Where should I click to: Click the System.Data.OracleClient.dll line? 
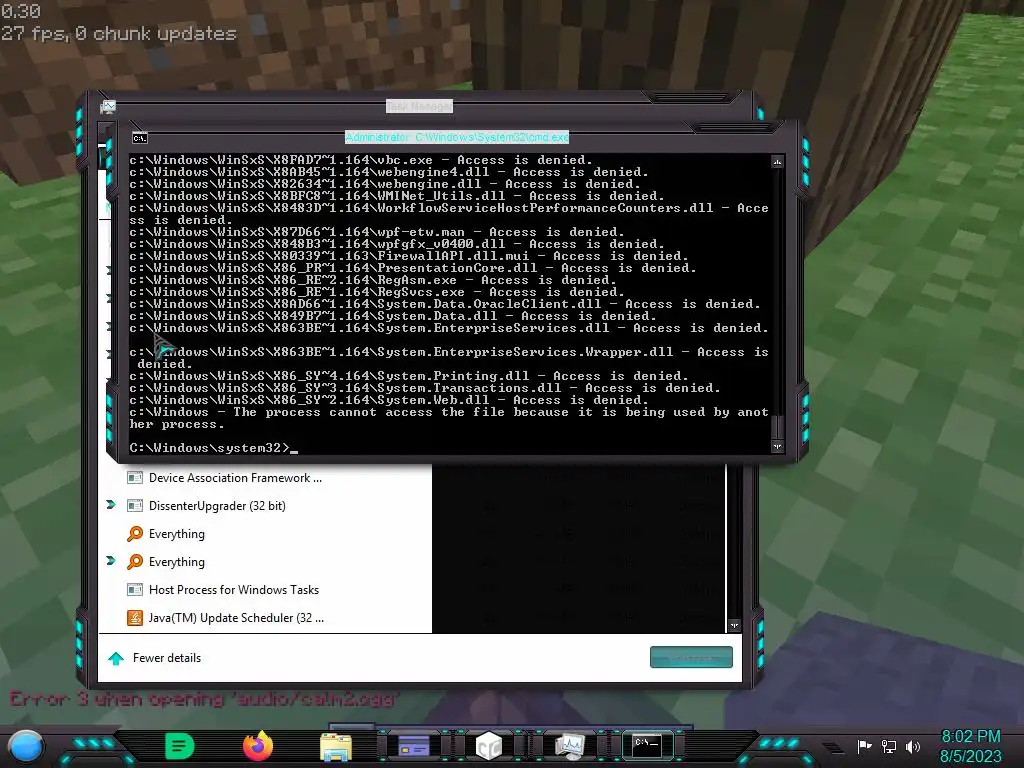445,304
